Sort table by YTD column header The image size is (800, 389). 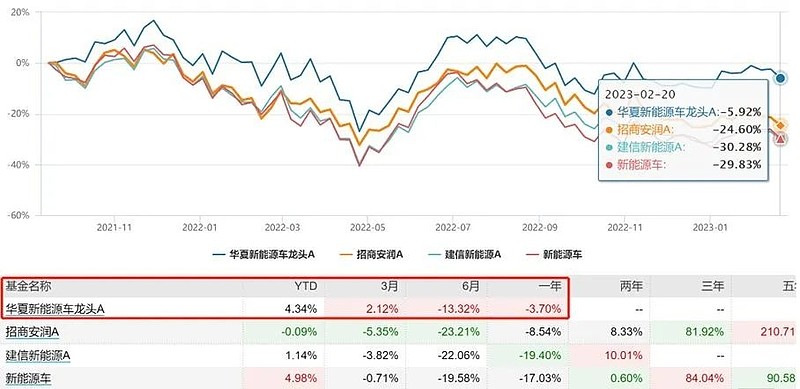[307, 286]
